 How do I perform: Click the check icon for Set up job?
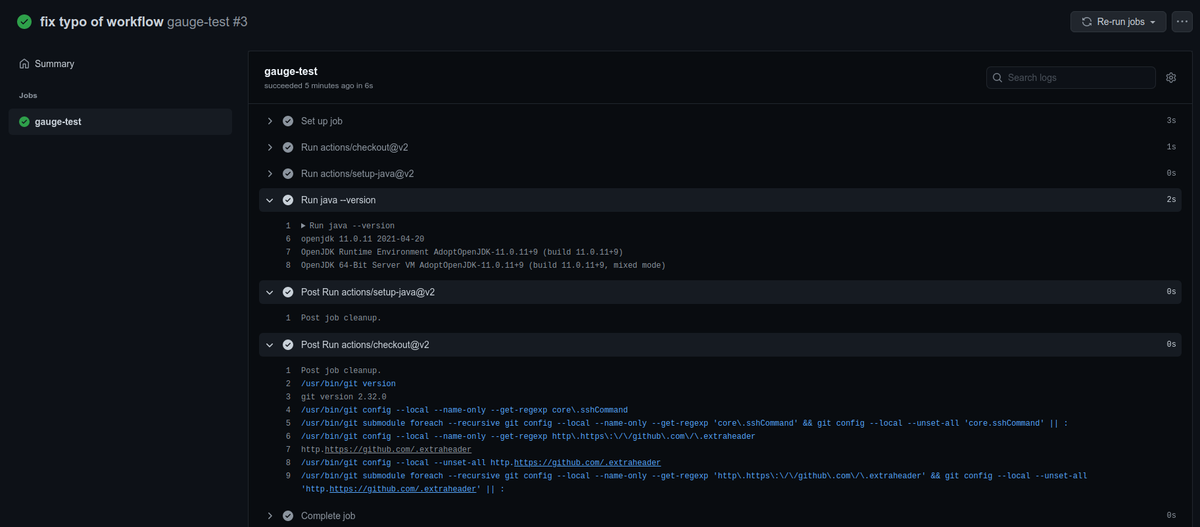[x=288, y=121]
